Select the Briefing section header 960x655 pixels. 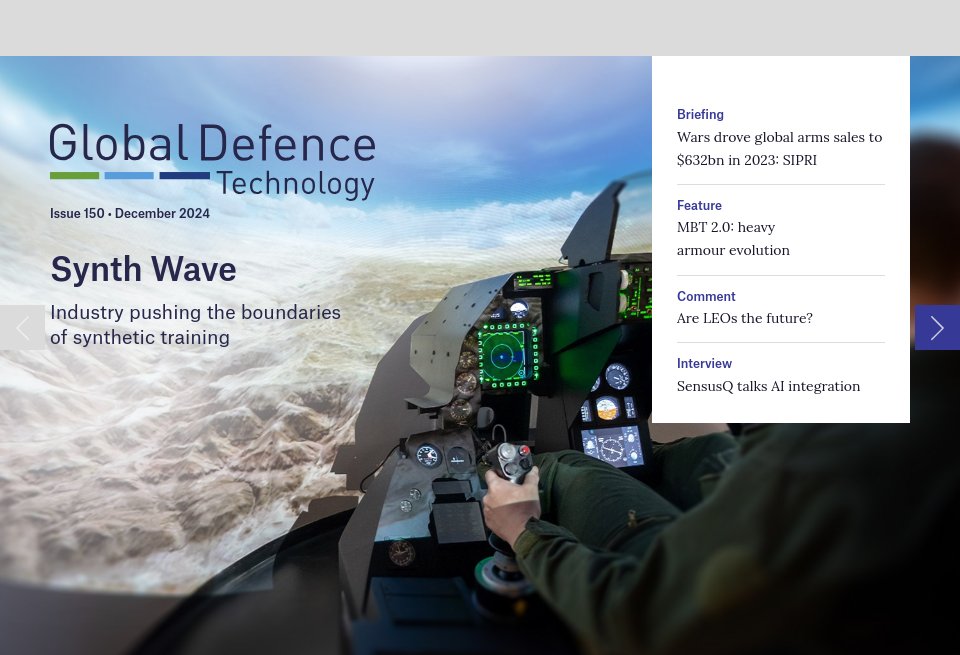click(x=700, y=114)
